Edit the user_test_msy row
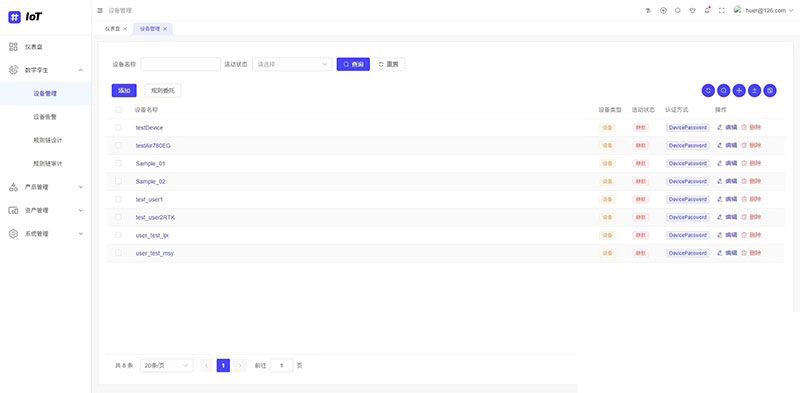The image size is (800, 393). pyautogui.click(x=727, y=253)
